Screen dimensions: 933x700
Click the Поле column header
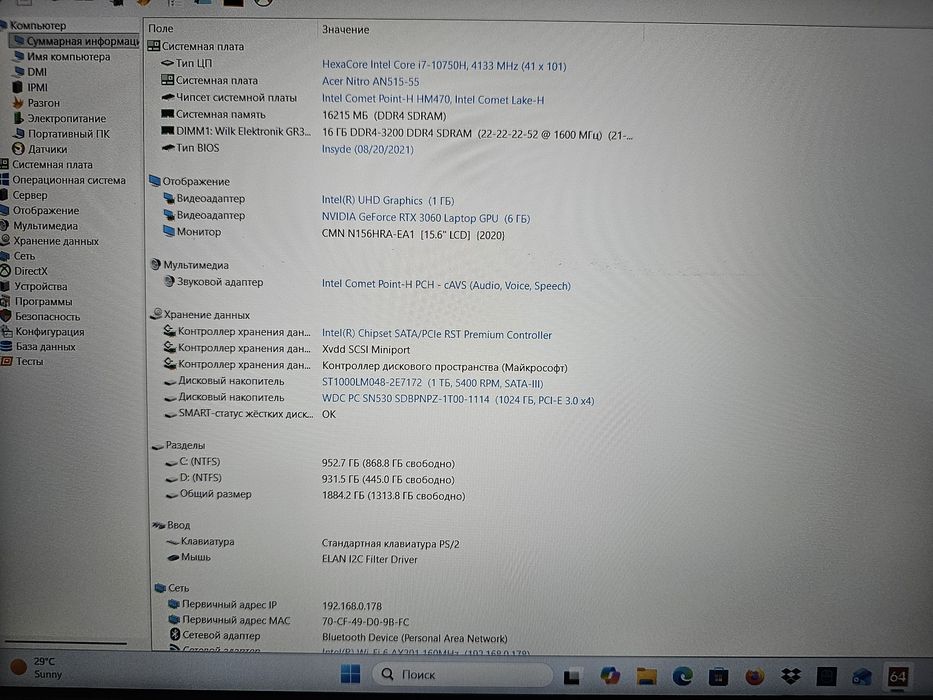(x=161, y=29)
